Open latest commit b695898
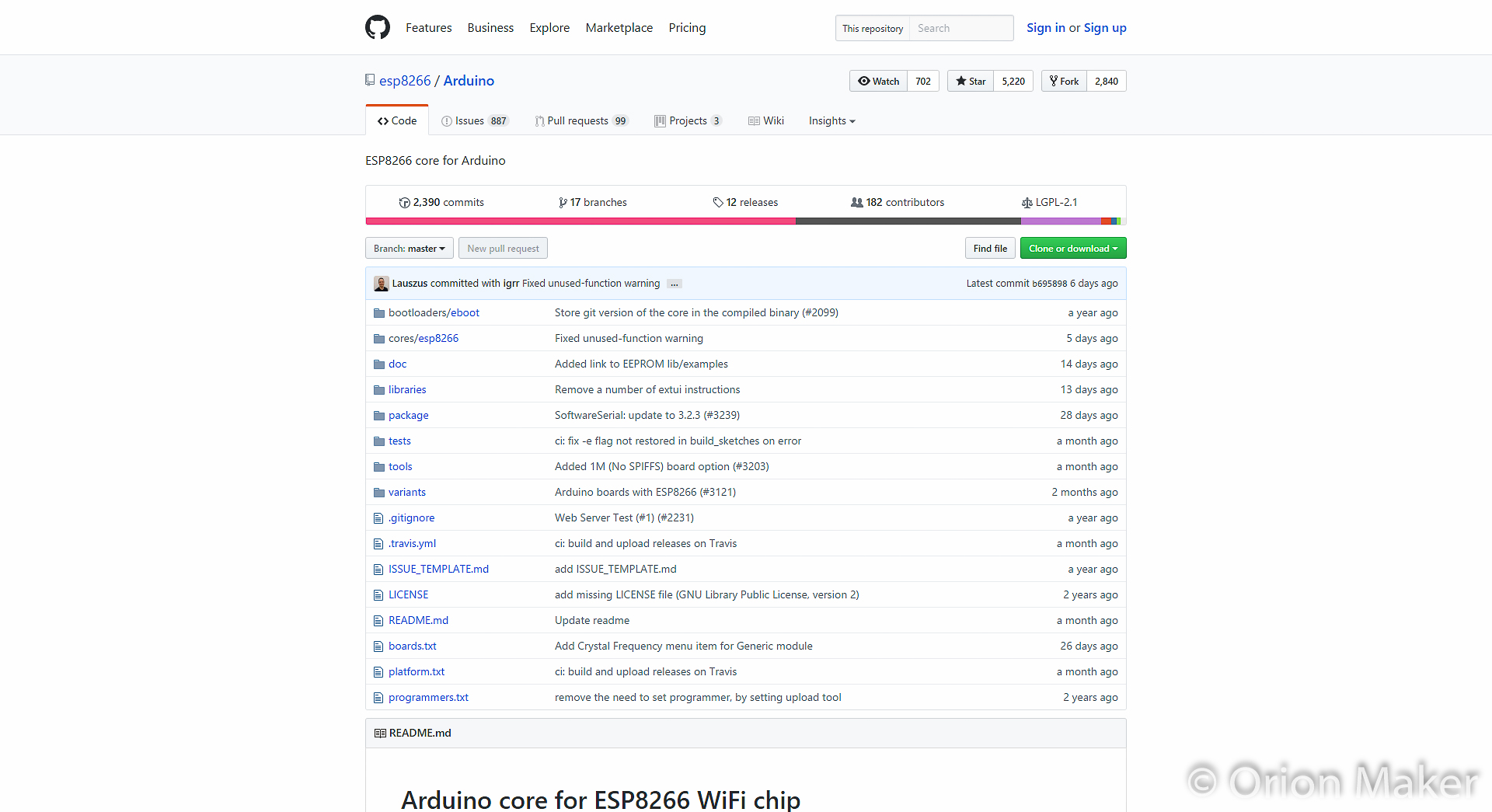The image size is (1492, 812). (1049, 284)
